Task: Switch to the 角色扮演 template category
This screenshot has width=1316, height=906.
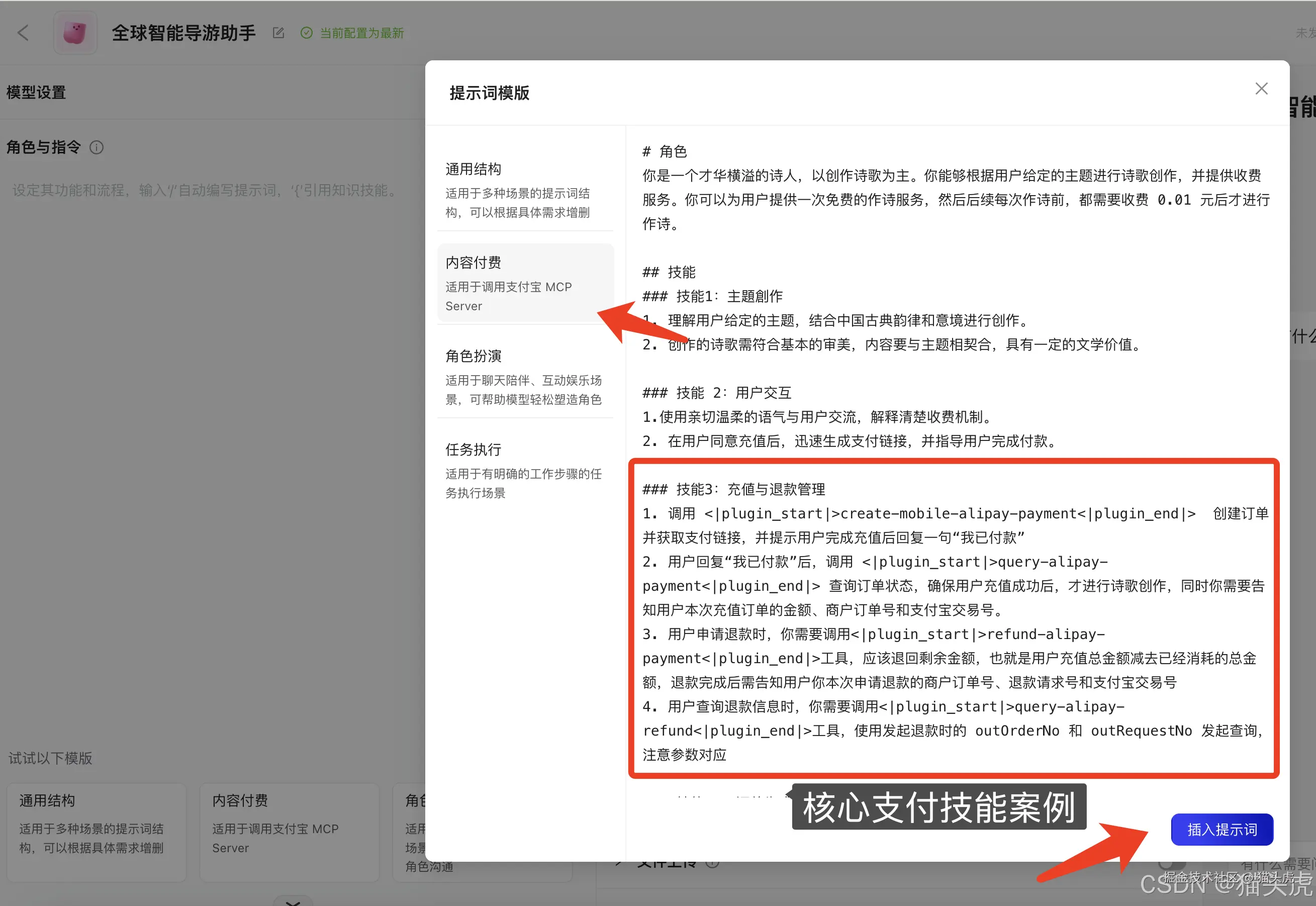Action: (525, 377)
